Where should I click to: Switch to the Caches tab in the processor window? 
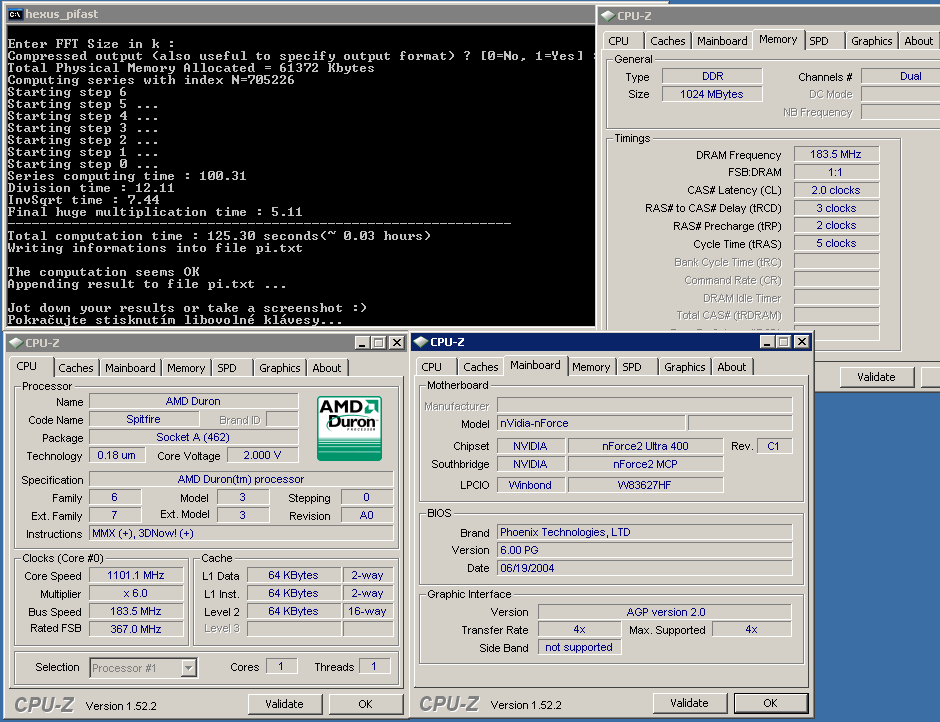click(75, 368)
